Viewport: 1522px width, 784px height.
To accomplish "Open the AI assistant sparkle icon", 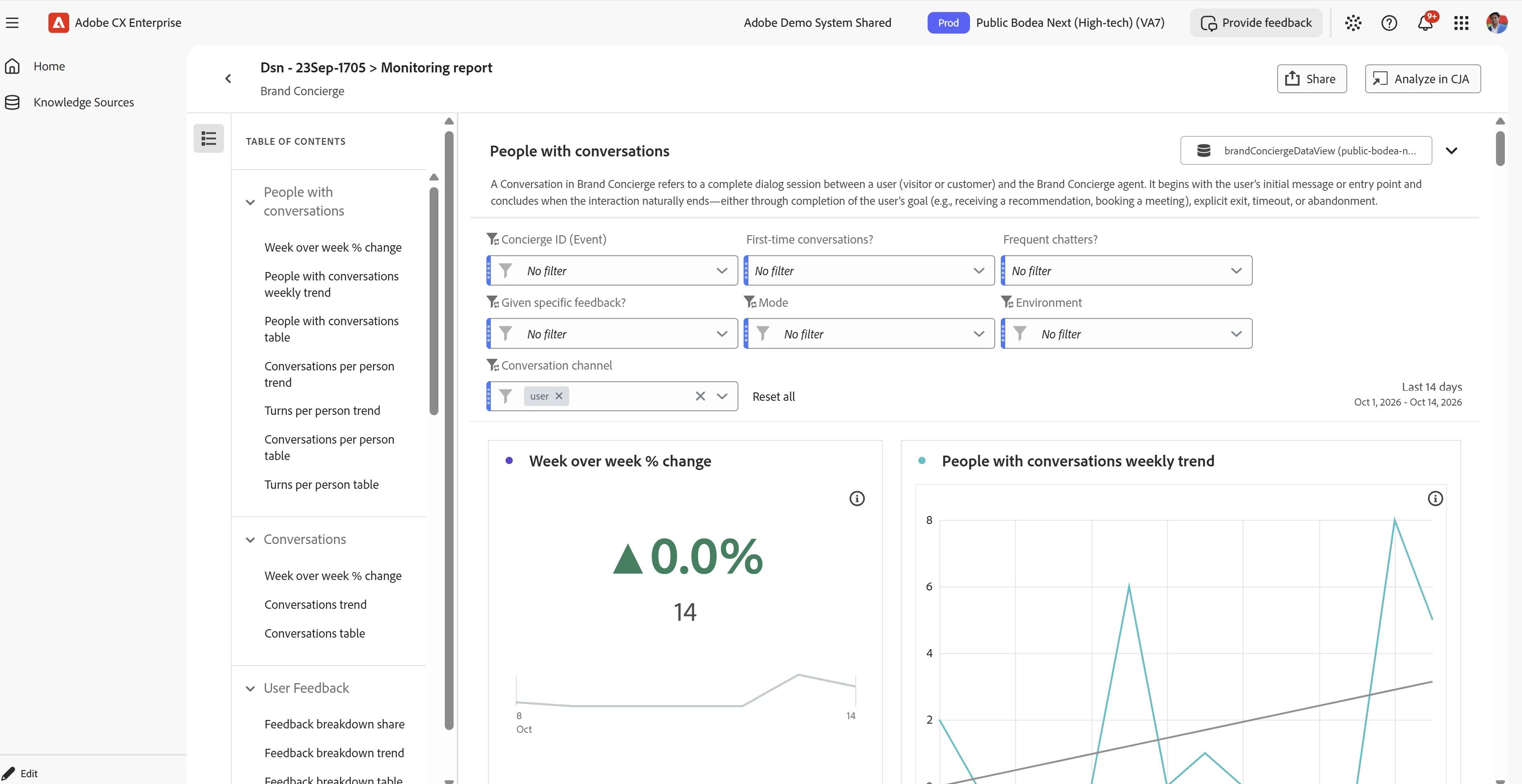I will coord(1353,22).
